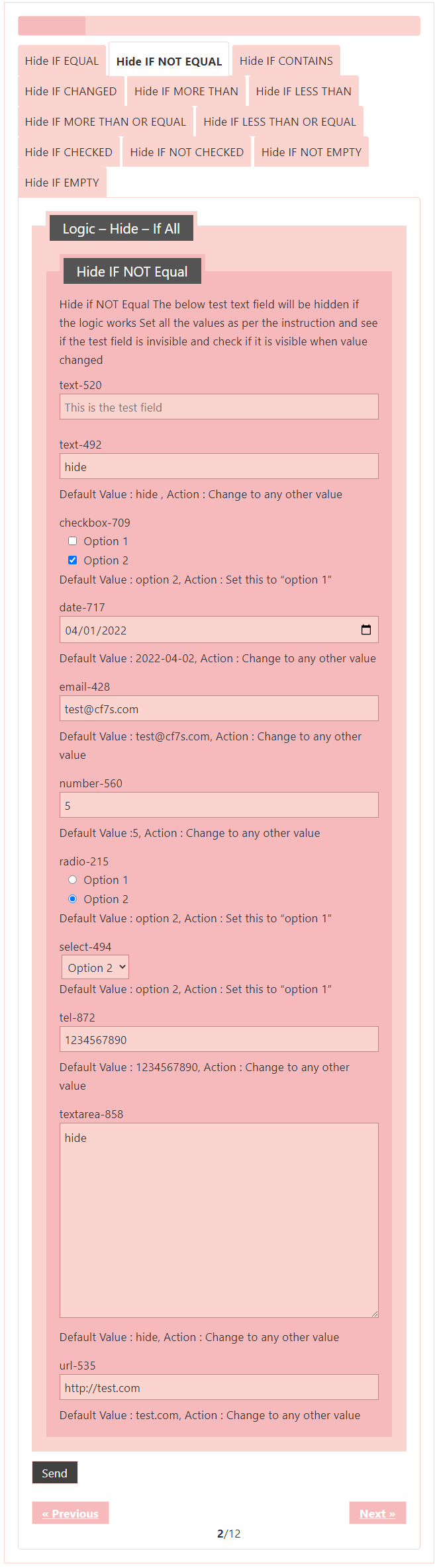The width and height of the screenshot is (437, 1568).
Task: Select radio-215 Option 1
Action: pos(73,880)
